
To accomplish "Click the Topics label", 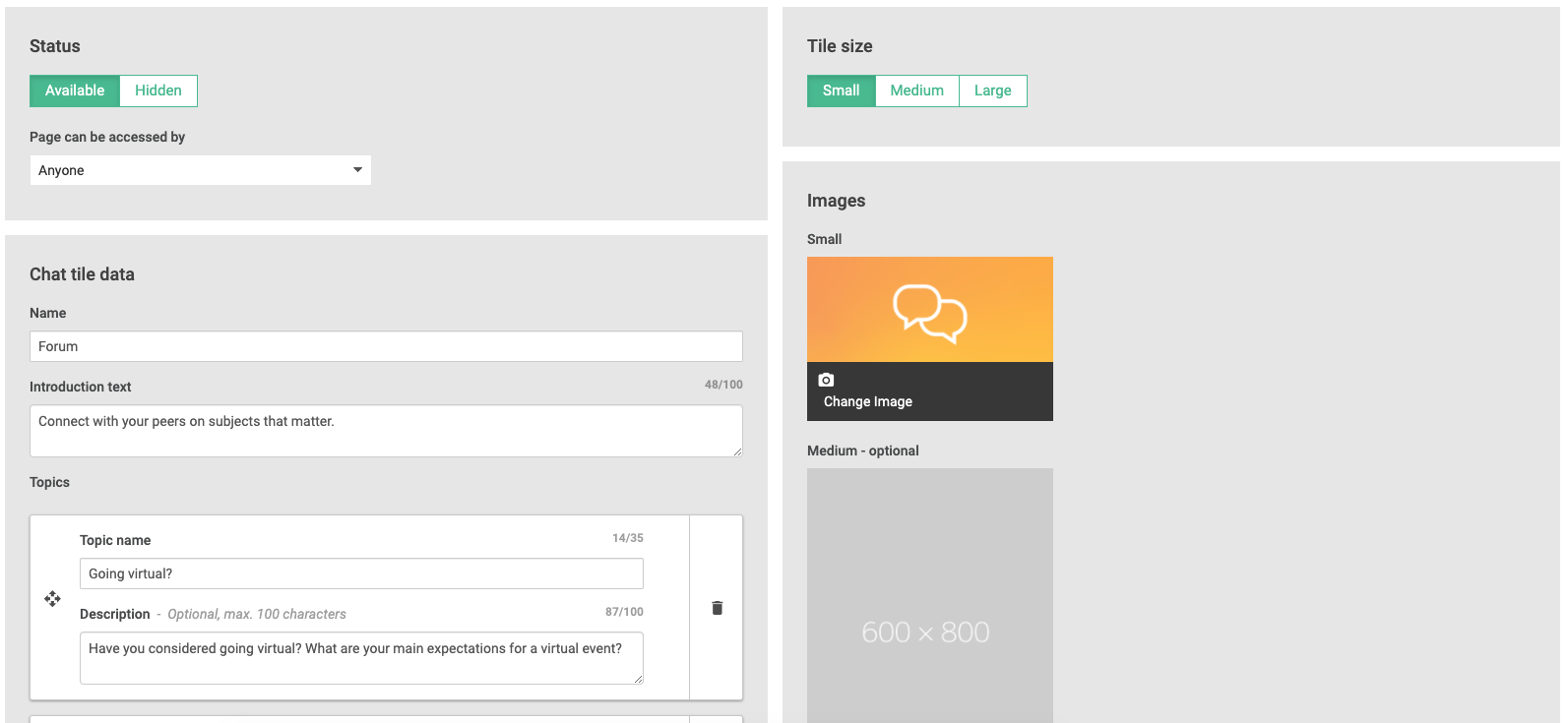I will coord(49,482).
